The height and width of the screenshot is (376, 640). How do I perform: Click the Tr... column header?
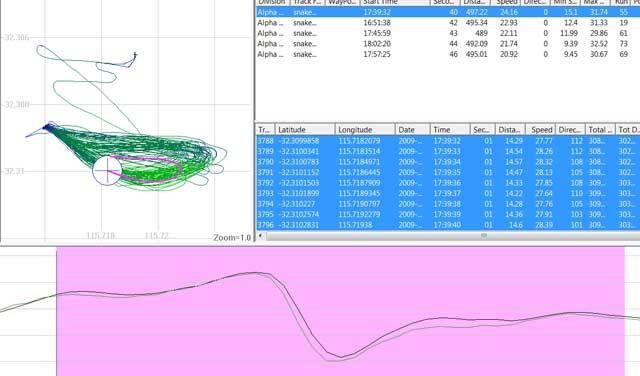coord(265,130)
